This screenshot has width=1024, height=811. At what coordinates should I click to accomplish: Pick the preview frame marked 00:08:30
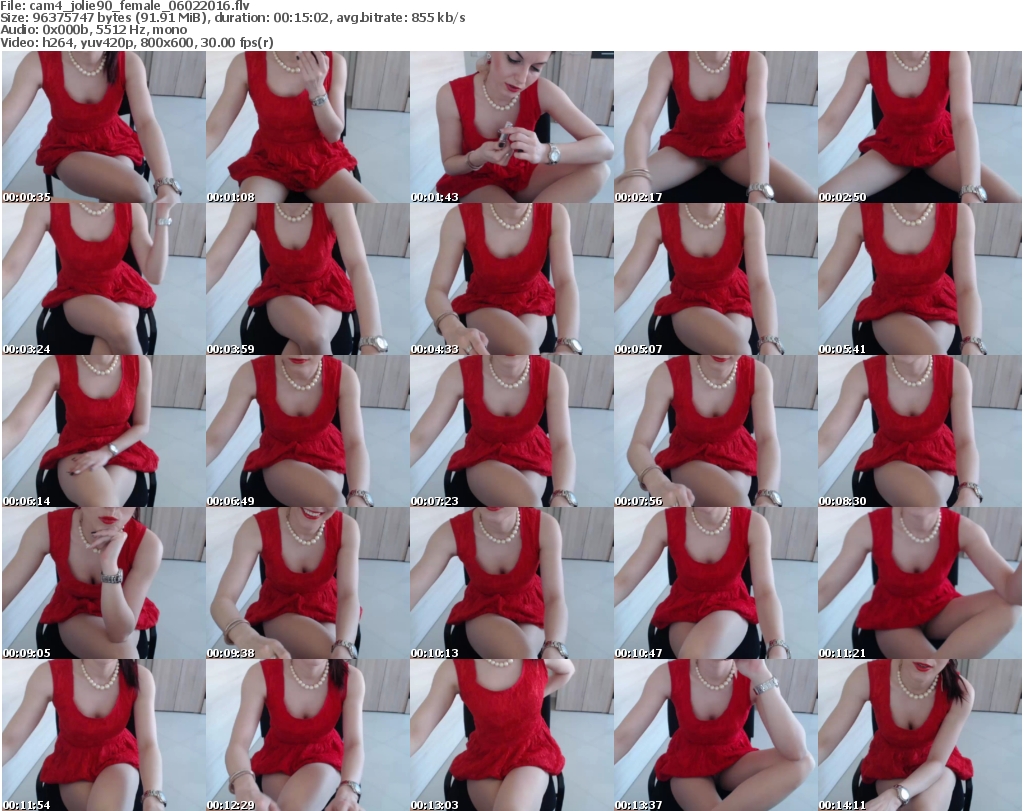coord(920,431)
